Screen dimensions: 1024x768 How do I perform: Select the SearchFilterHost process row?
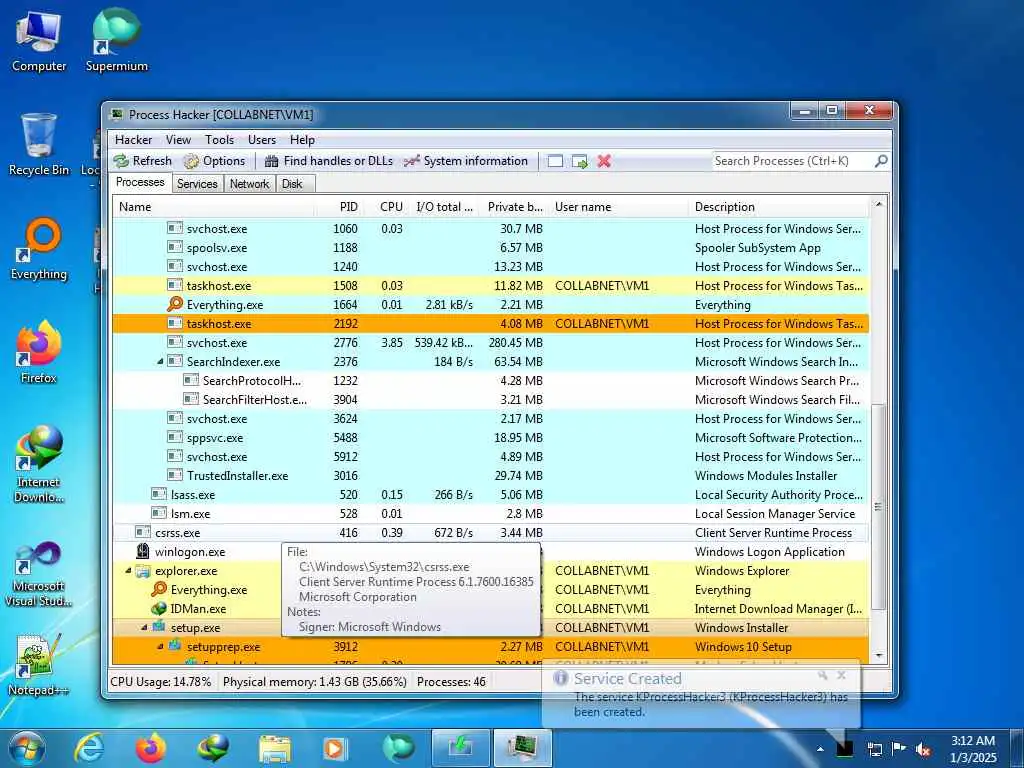pos(491,400)
